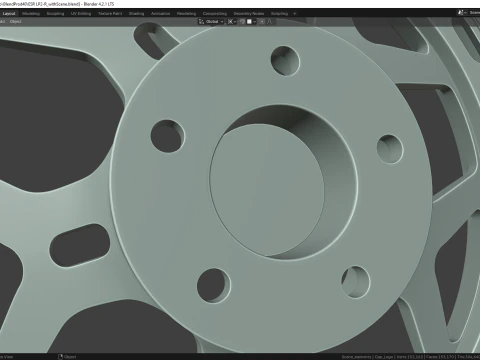Open the pivot point dropdown
This screenshot has width=480, height=360.
click(232, 22)
